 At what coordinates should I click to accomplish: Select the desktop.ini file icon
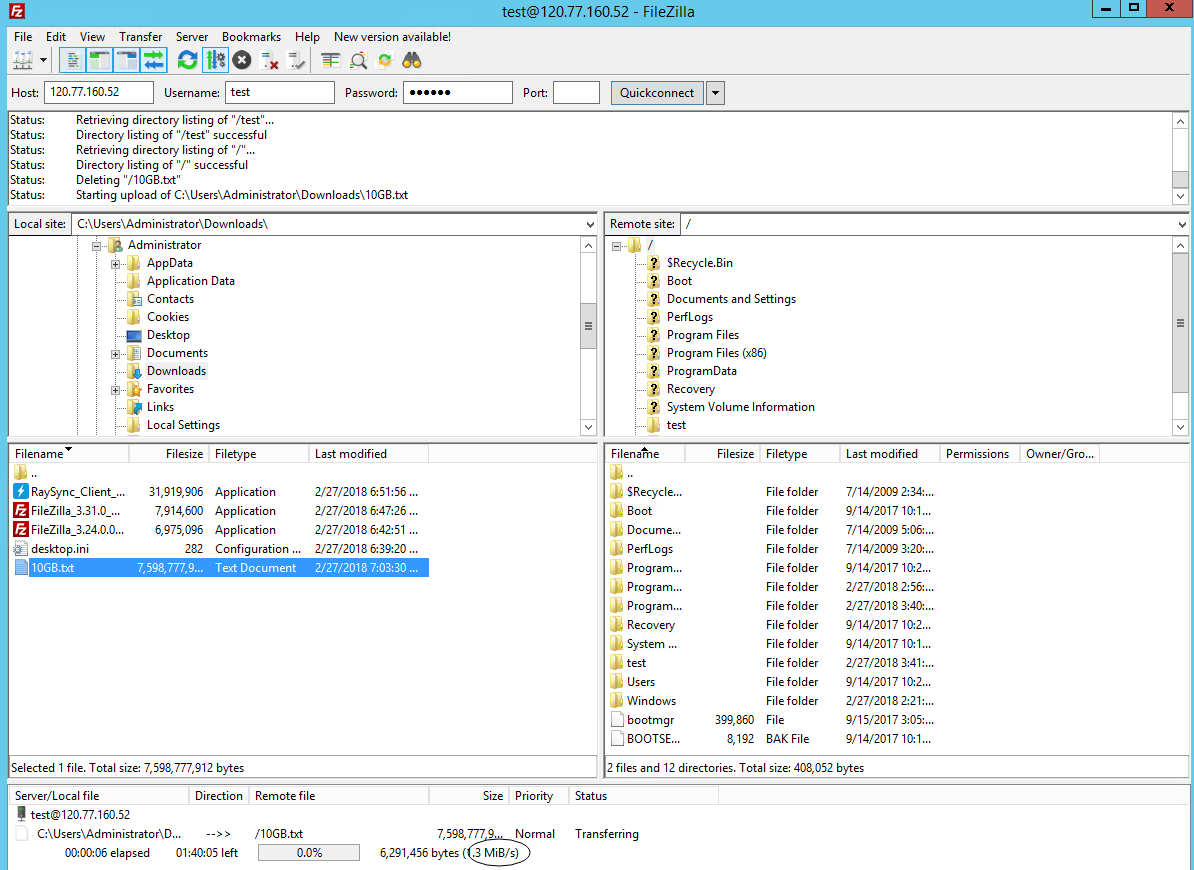(x=21, y=549)
